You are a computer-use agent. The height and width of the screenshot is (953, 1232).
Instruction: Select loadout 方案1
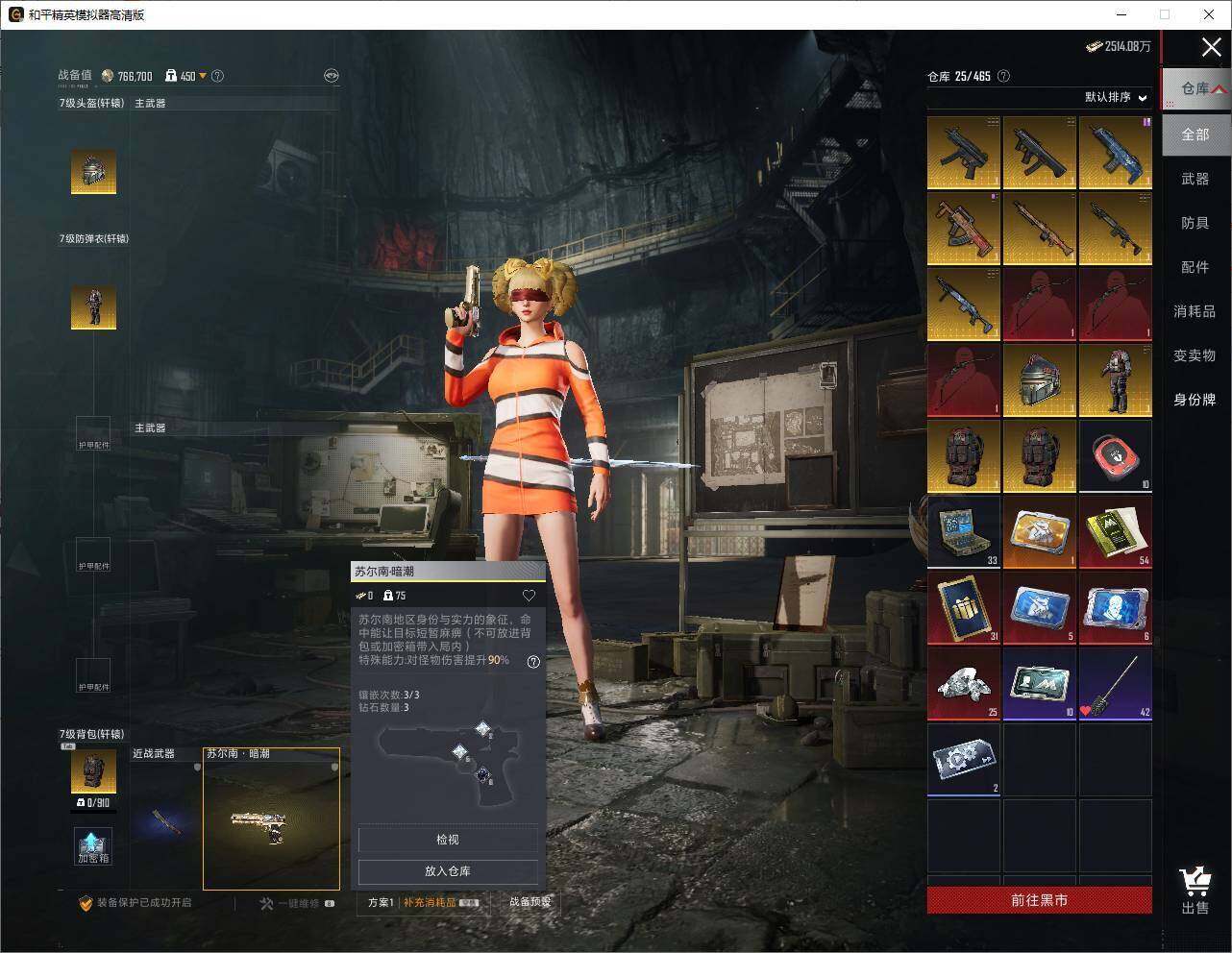[381, 902]
